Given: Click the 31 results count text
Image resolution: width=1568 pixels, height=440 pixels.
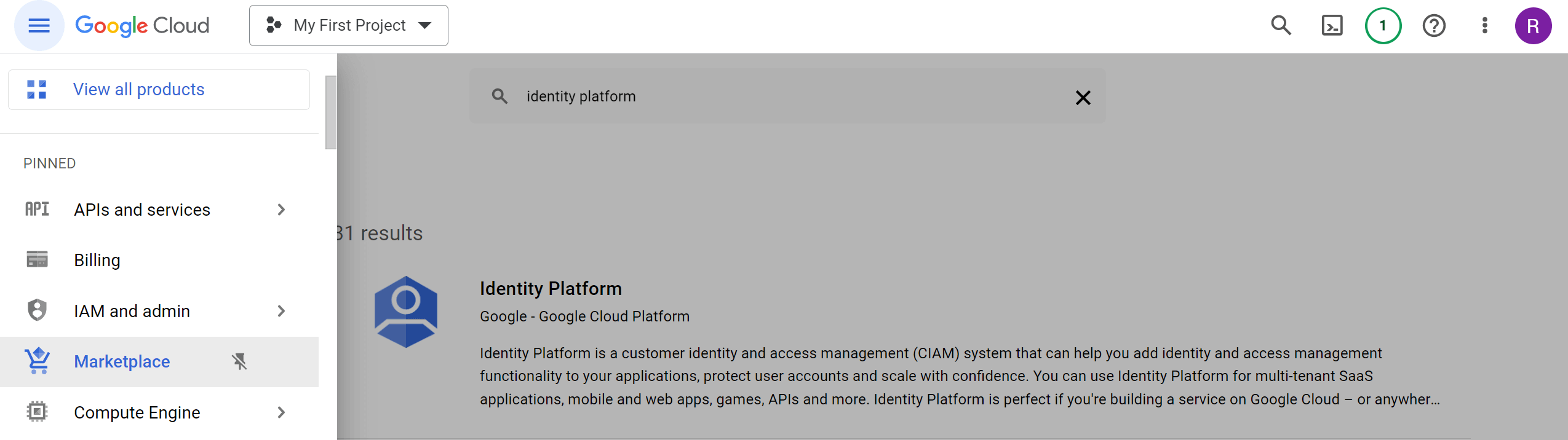Looking at the screenshot, I should 380,234.
